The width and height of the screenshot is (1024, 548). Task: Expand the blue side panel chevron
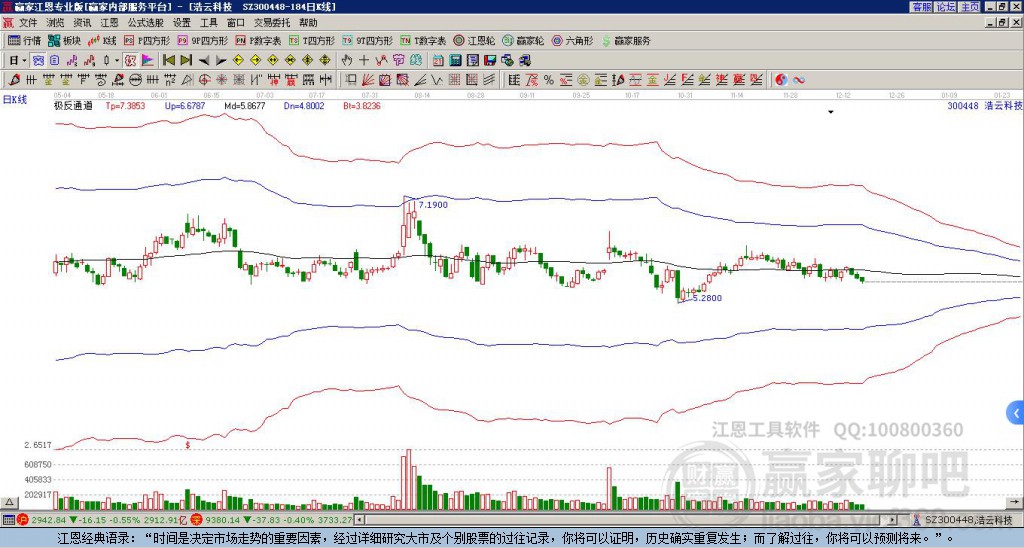point(1016,413)
